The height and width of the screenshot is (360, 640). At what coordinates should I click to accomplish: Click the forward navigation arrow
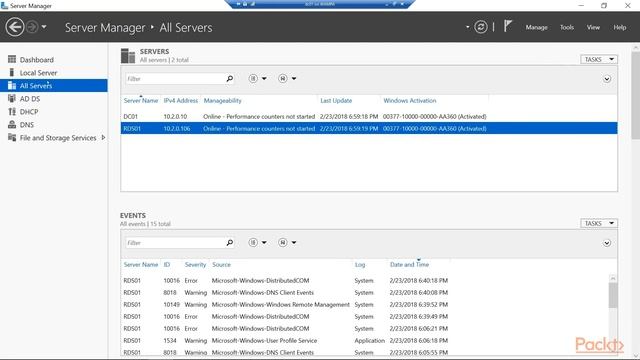point(32,27)
